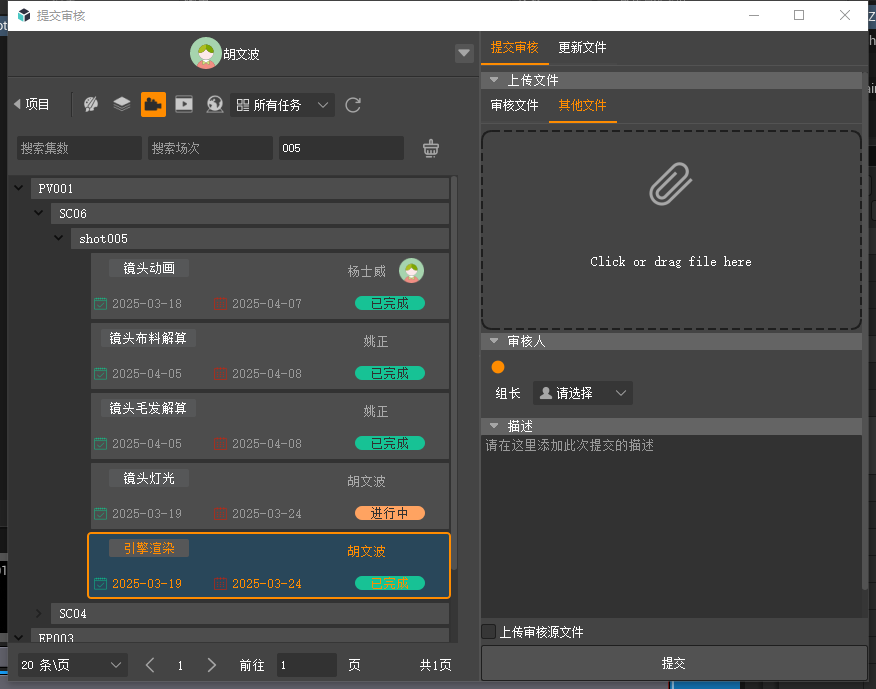This screenshot has height=689, width=876.
Task: Collapse the PV001 tree node
Action: click(x=19, y=188)
